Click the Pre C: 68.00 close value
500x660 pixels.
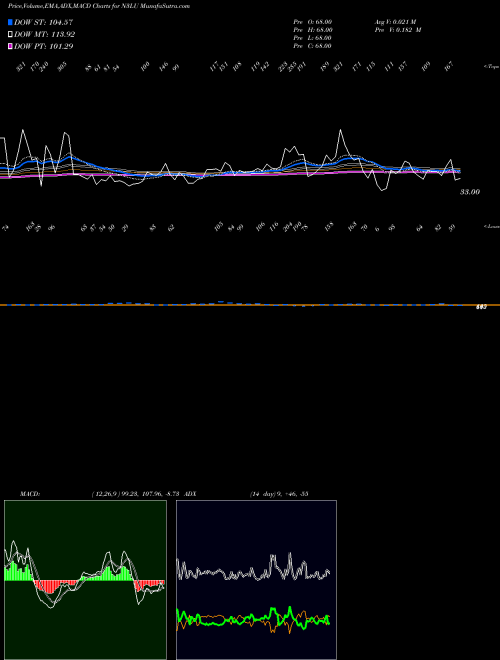[313, 45]
